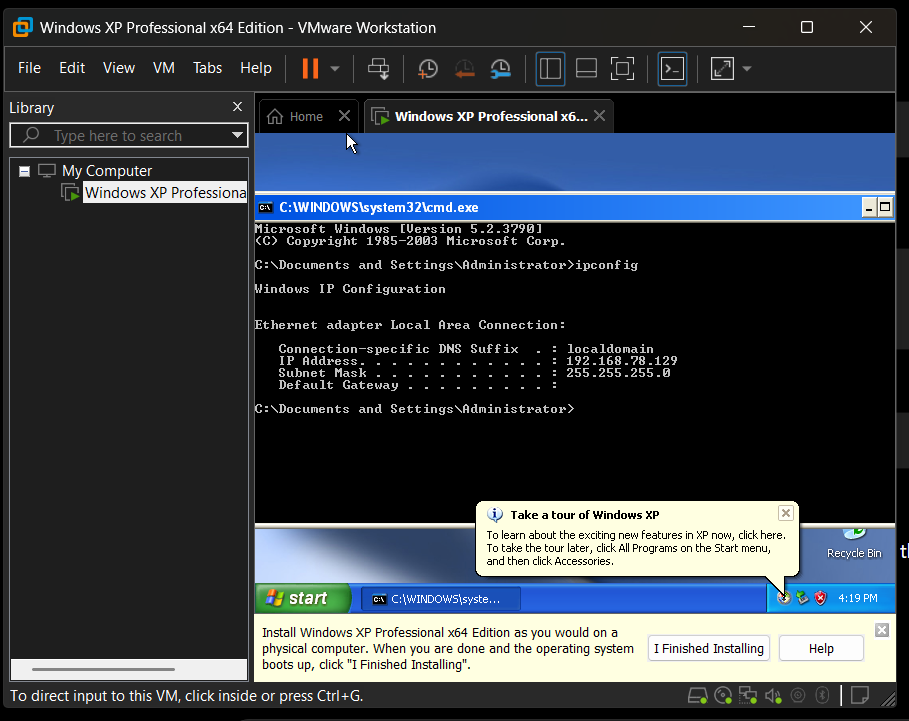Select Windows XP Professional in the library tree
The width and height of the screenshot is (909, 721).
coord(165,192)
